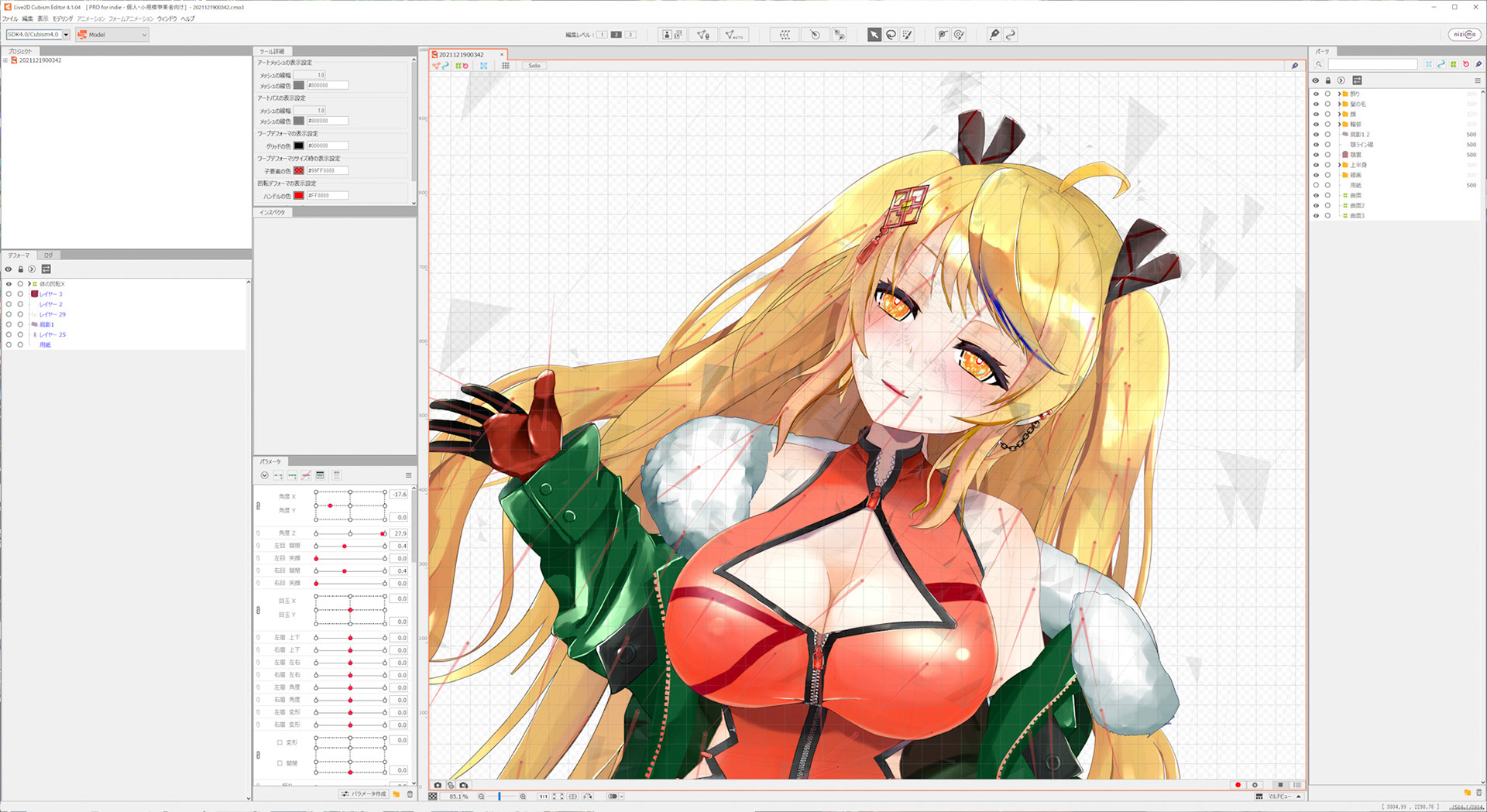Click the delete keys icon in the parameter panel

pyautogui.click(x=306, y=475)
